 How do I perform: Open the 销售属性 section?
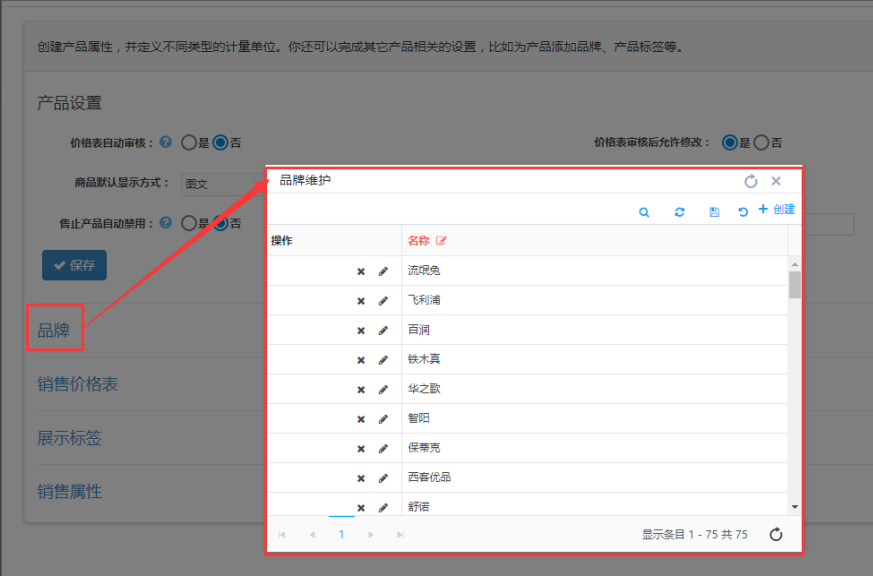pyautogui.click(x=69, y=492)
